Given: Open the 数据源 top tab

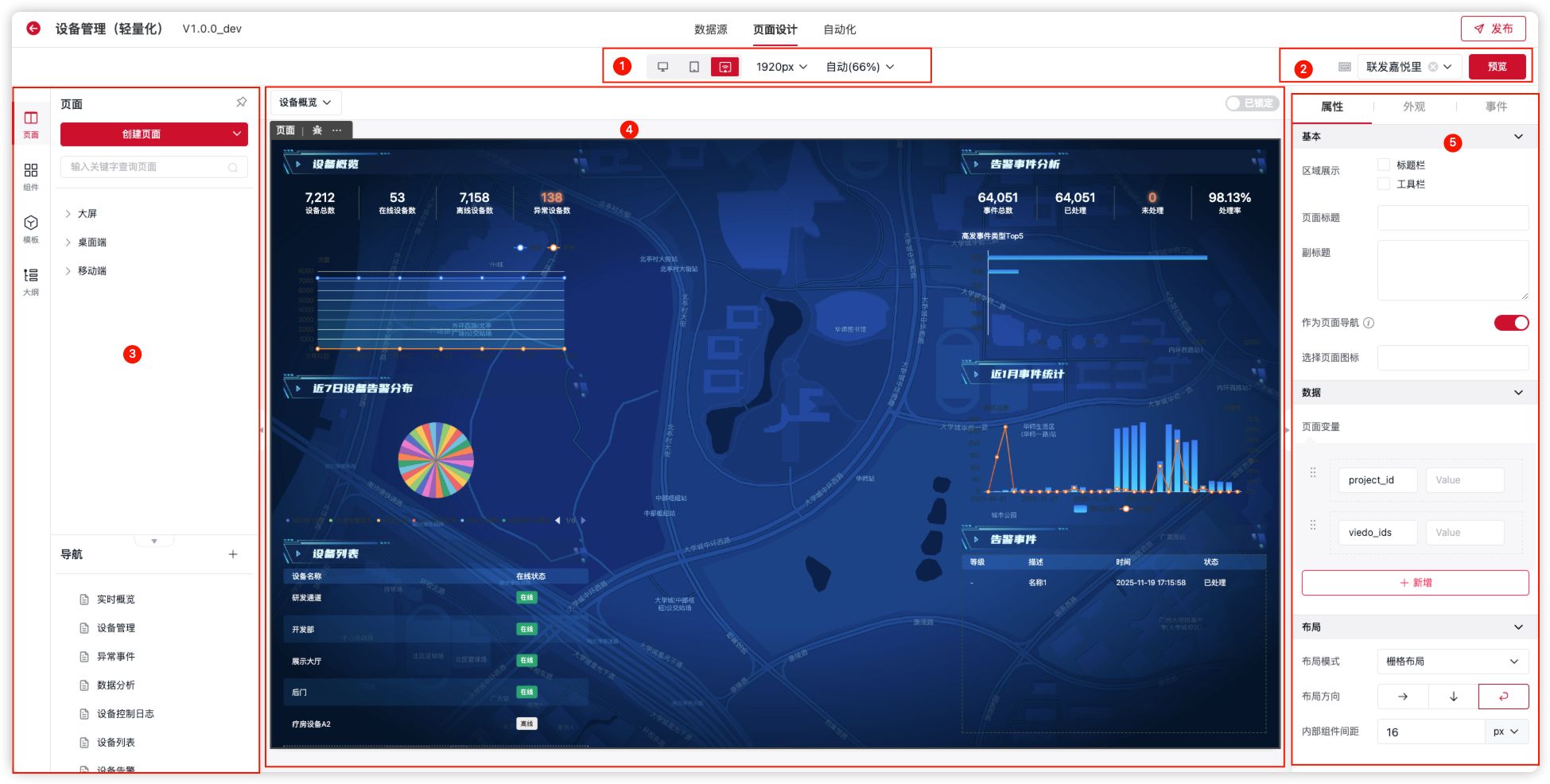Looking at the screenshot, I should tap(710, 29).
